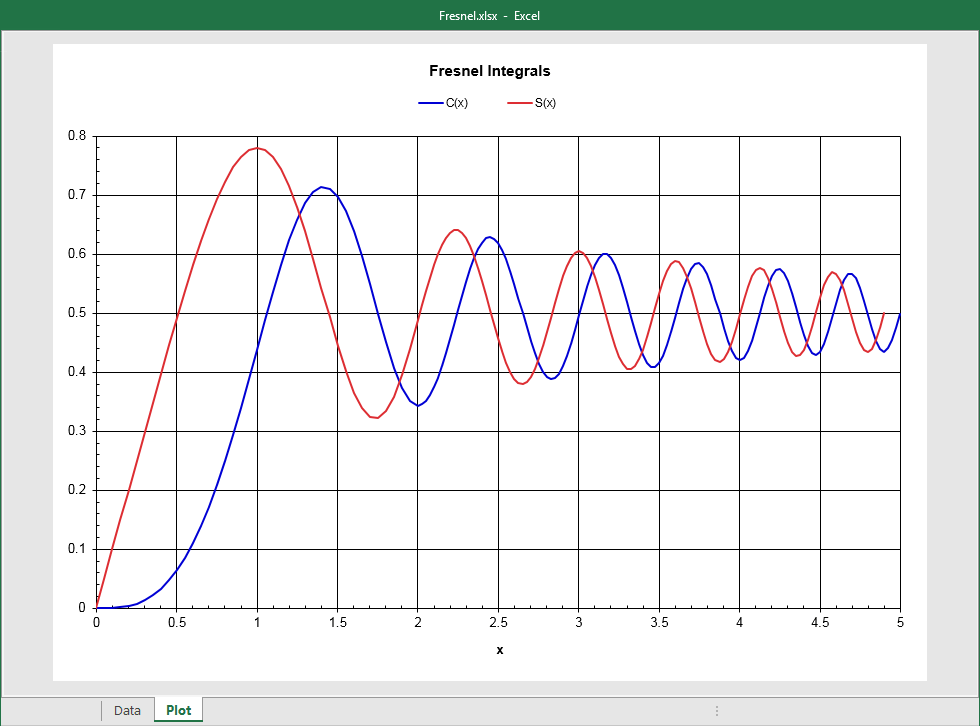The width and height of the screenshot is (980, 726).
Task: Click the x axis title label
Action: point(499,649)
